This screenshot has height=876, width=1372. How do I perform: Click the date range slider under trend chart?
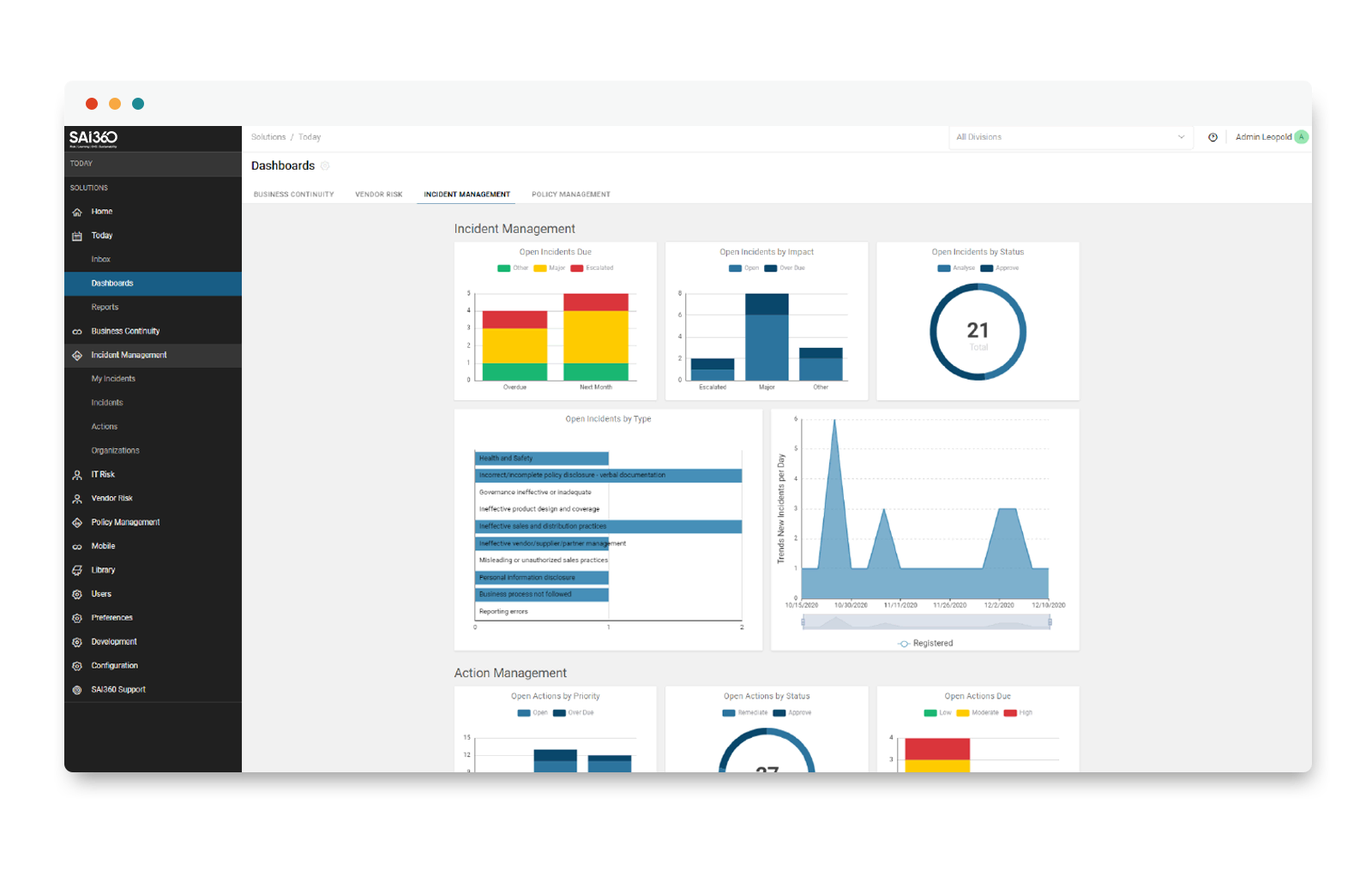point(926,622)
